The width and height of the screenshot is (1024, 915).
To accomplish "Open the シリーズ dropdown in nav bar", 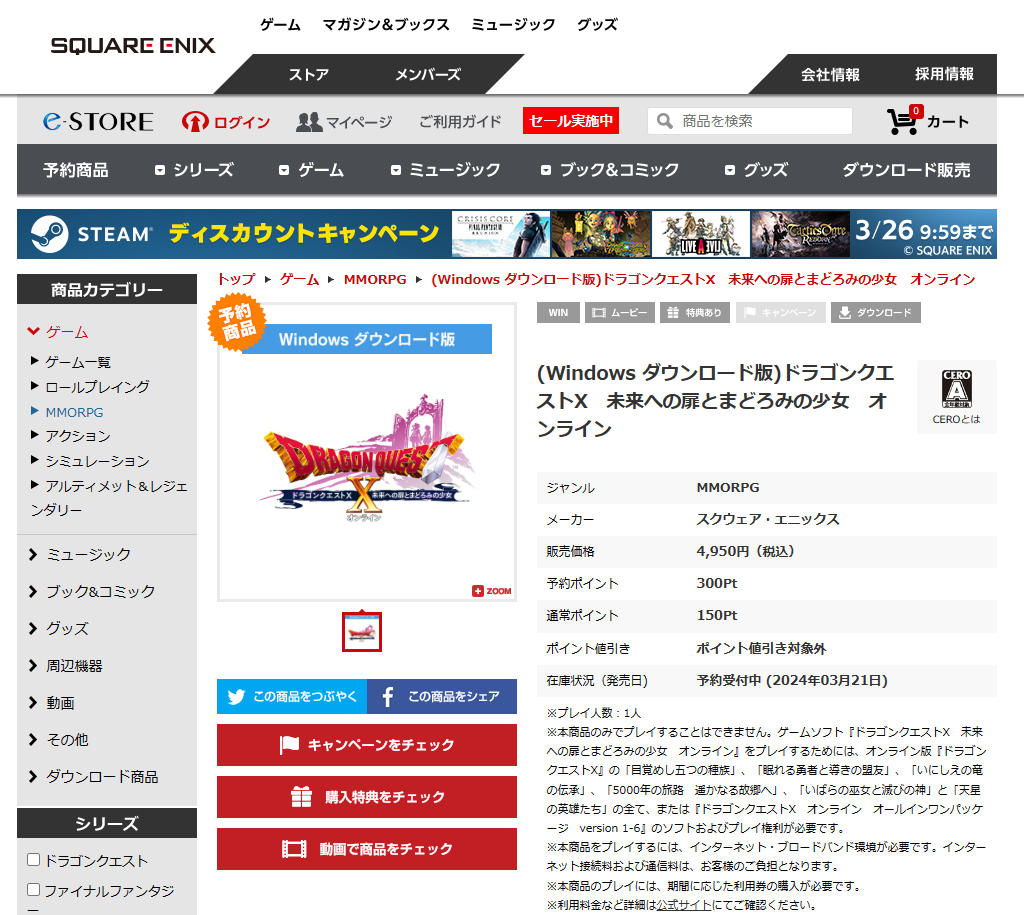I will [194, 170].
